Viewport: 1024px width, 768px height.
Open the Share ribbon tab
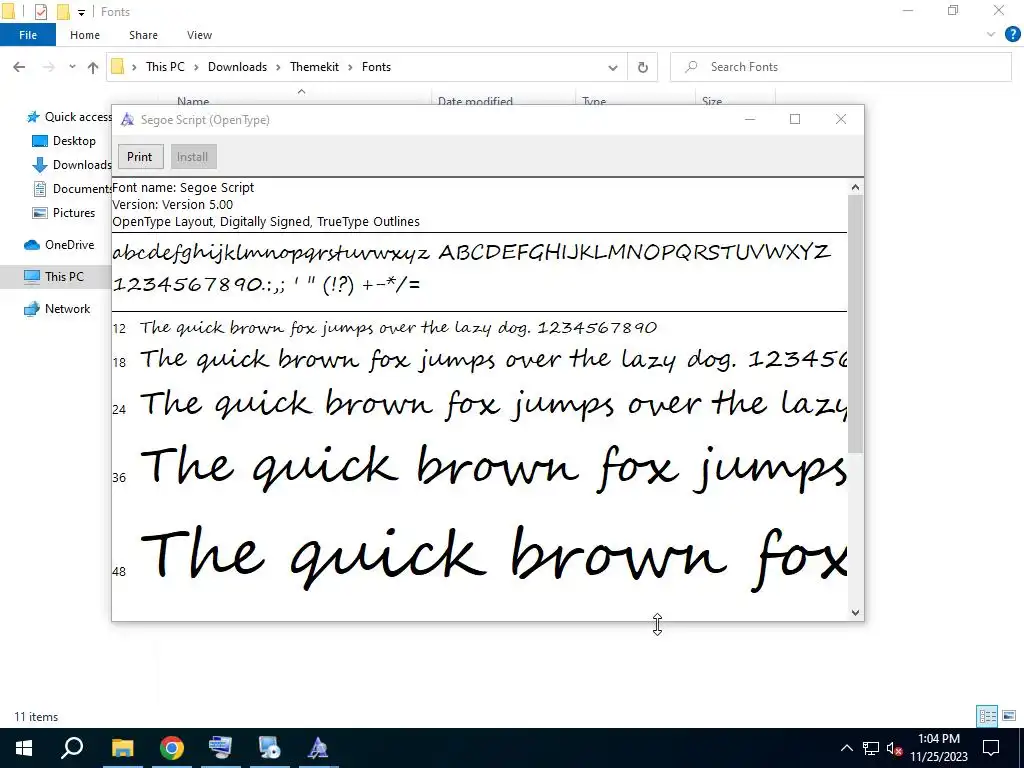click(x=143, y=35)
